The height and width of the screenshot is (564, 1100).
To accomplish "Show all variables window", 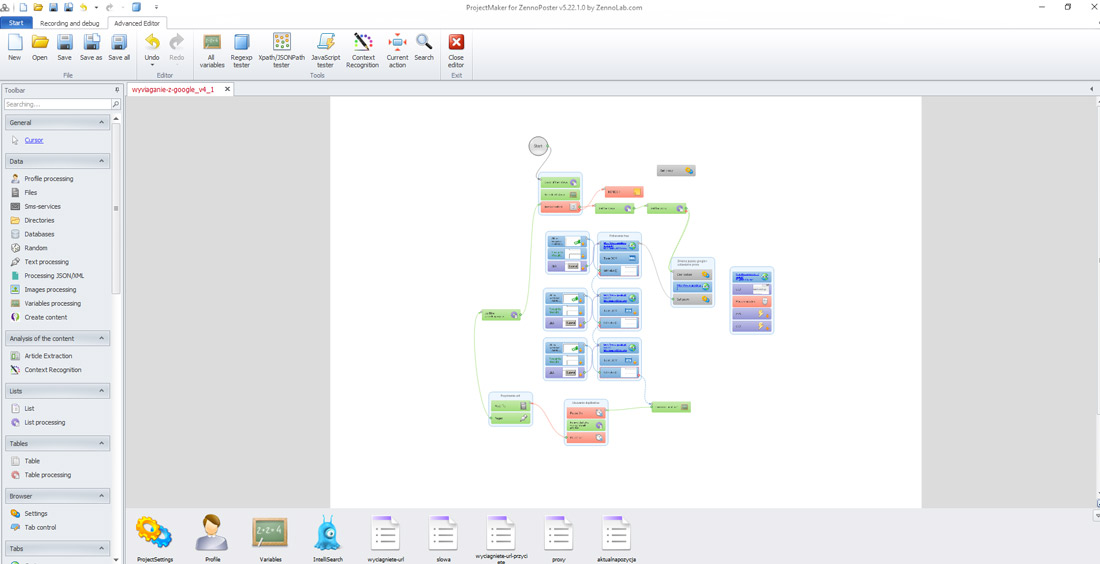I will 212,50.
